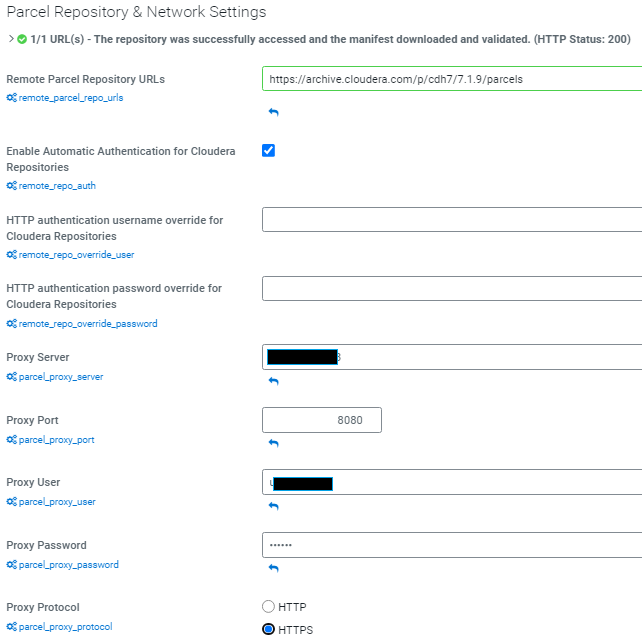Click the "Remote Parcel Repository URLs" label

[x=86, y=79]
